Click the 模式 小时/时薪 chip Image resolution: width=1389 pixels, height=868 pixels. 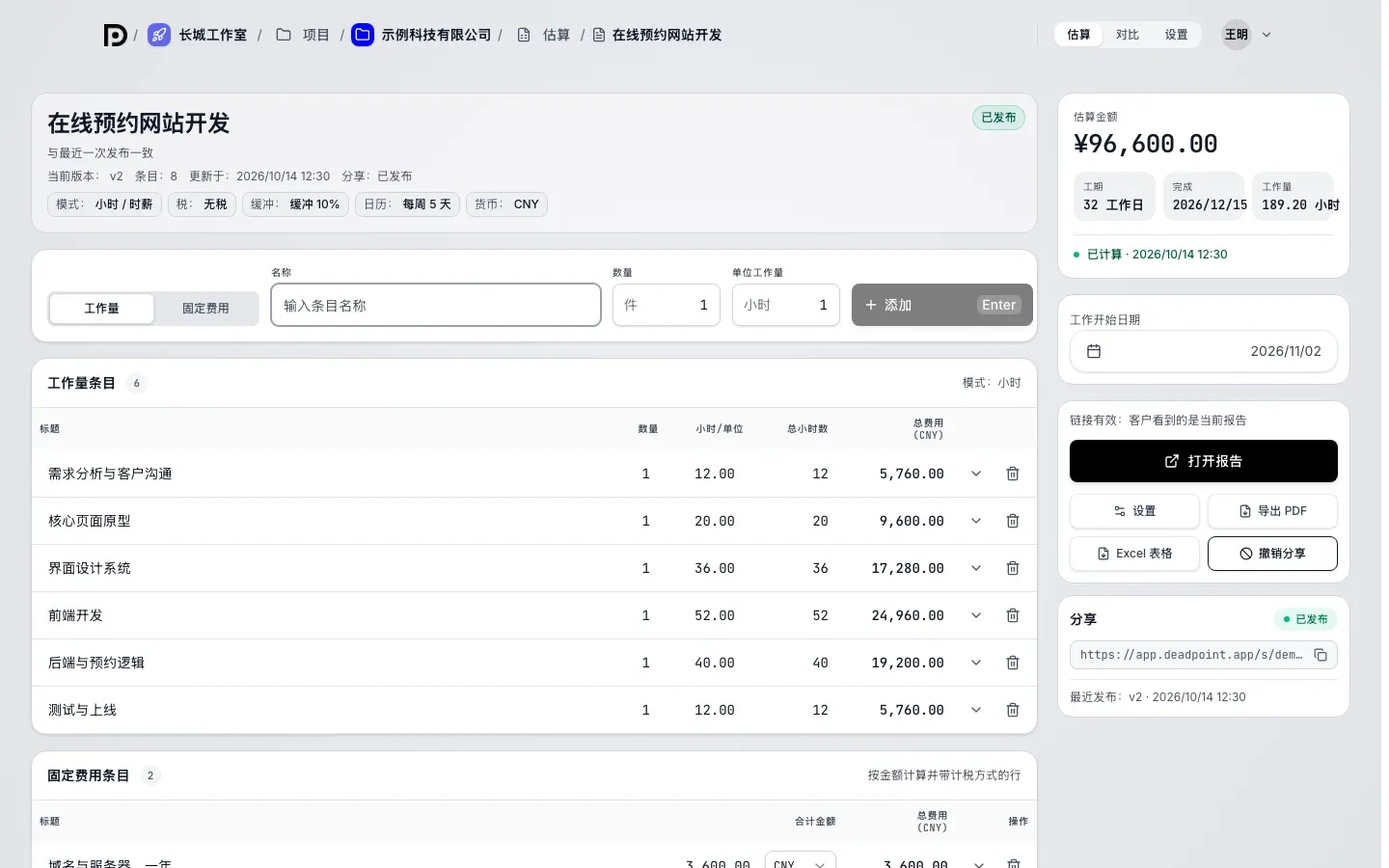coord(104,204)
